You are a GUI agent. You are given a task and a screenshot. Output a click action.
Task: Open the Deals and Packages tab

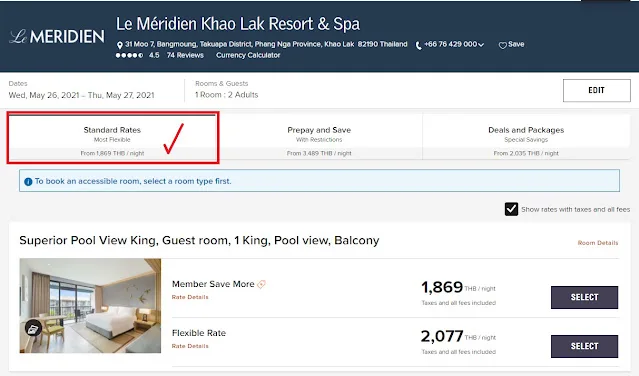526,137
